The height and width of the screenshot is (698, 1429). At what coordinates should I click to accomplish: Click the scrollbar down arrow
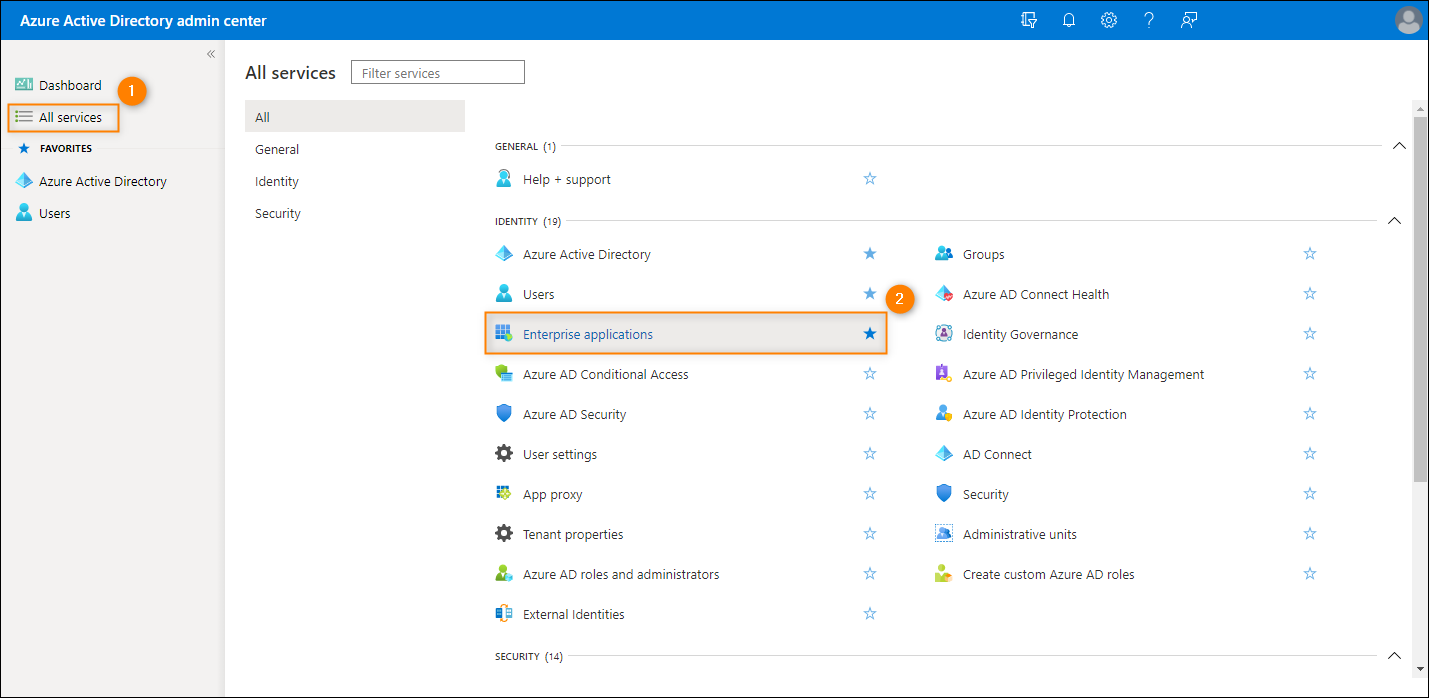[x=1420, y=667]
